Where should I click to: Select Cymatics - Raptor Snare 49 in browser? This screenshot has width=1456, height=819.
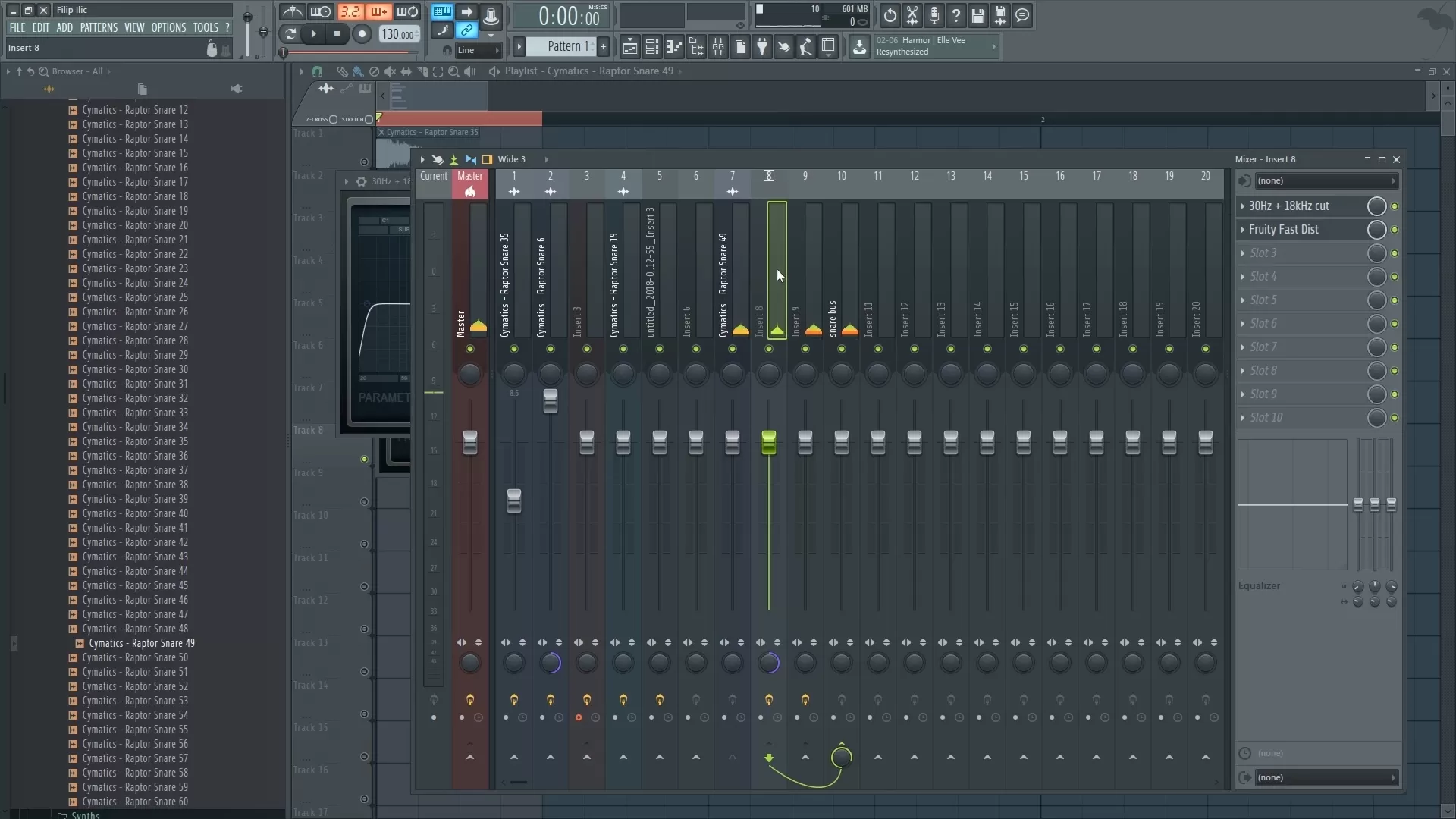(x=142, y=643)
